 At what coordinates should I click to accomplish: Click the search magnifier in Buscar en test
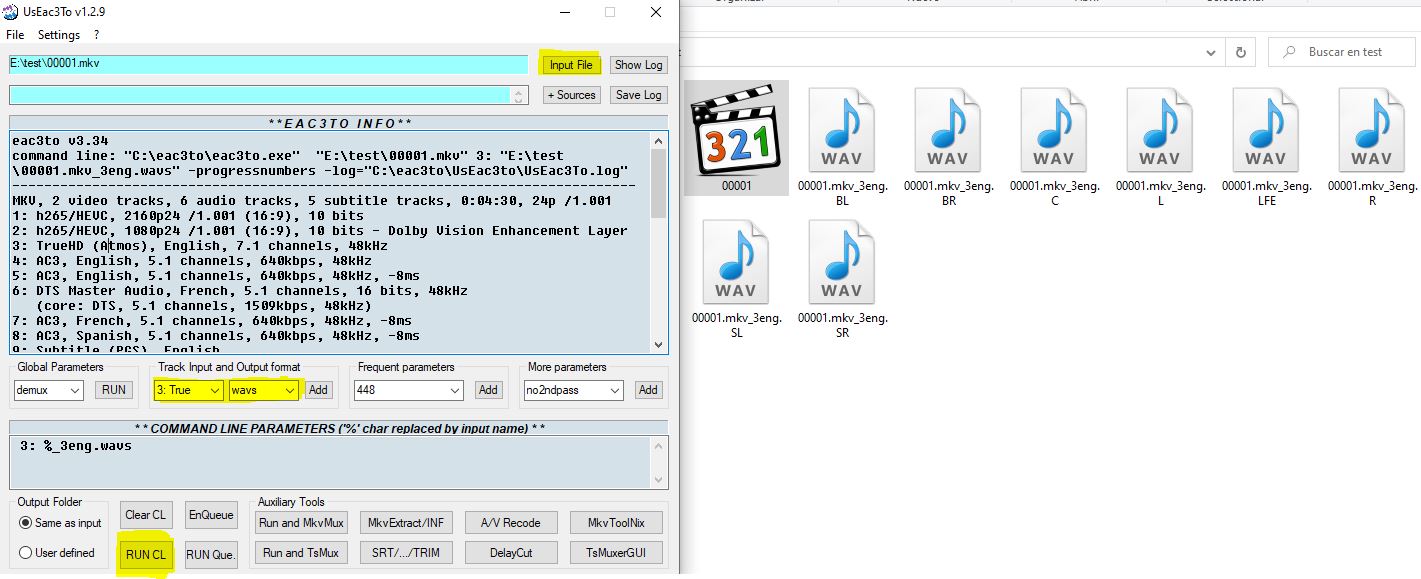(1290, 52)
